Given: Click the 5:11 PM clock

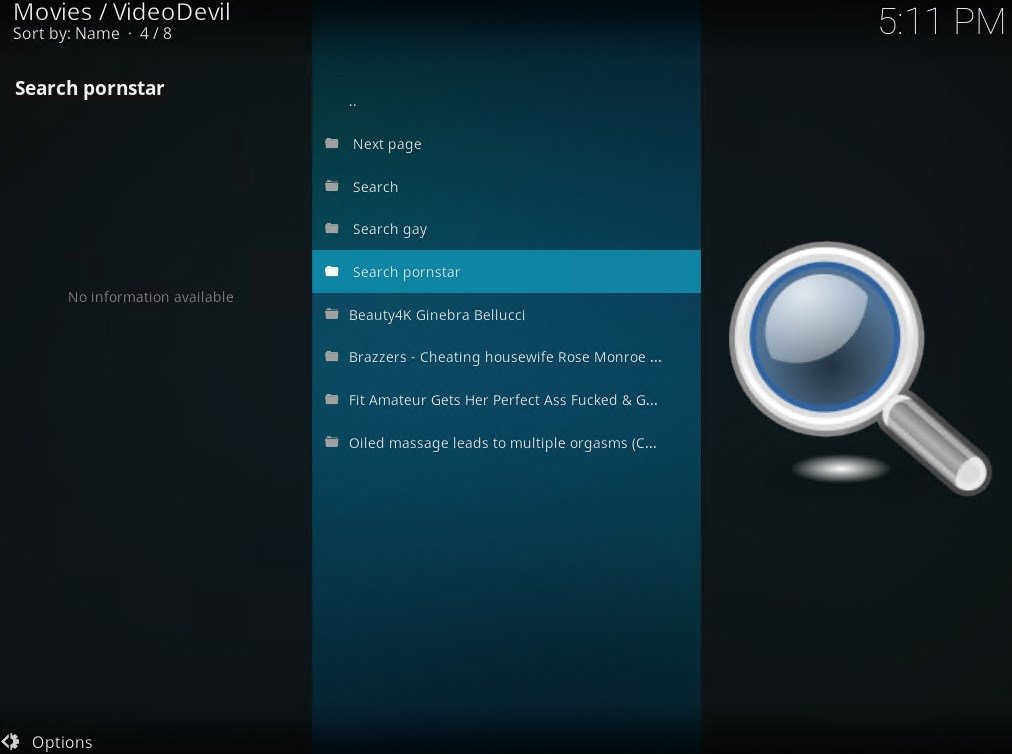Looking at the screenshot, I should pyautogui.click(x=942, y=21).
